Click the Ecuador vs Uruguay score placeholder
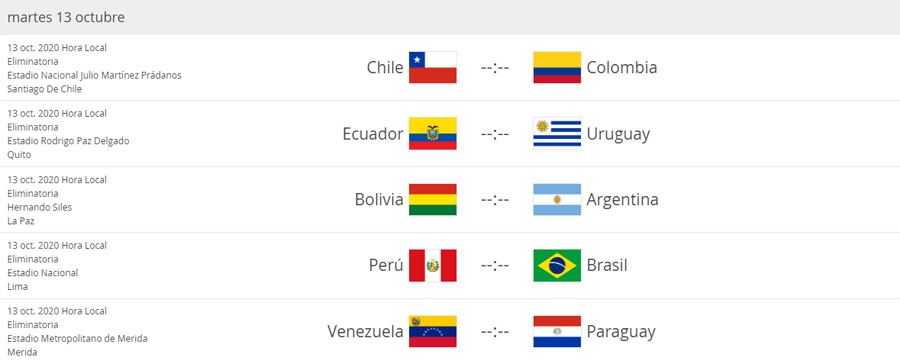This screenshot has height=364, width=900. point(495,134)
